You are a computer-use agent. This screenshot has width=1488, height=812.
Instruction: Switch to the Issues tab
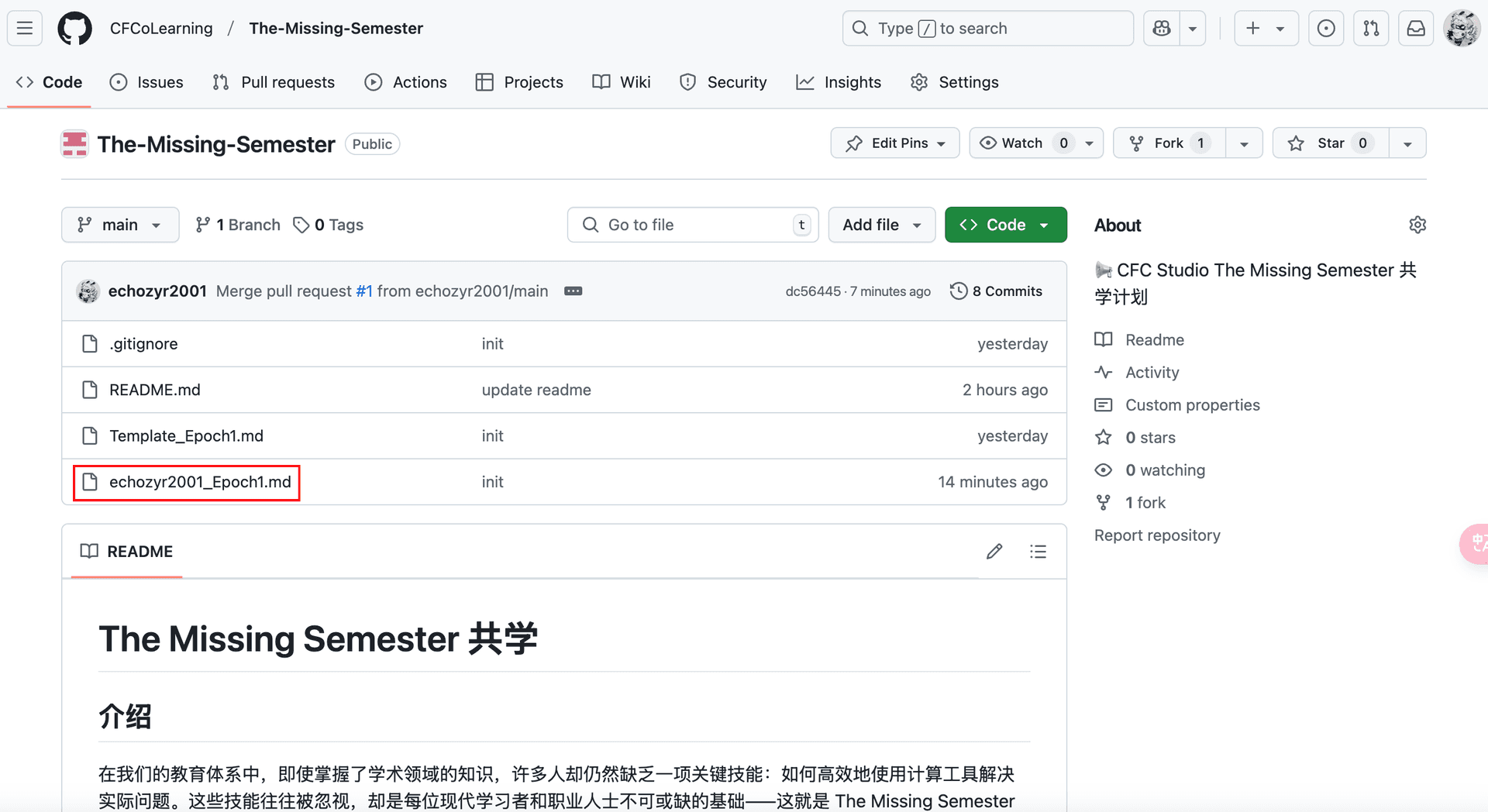click(147, 82)
